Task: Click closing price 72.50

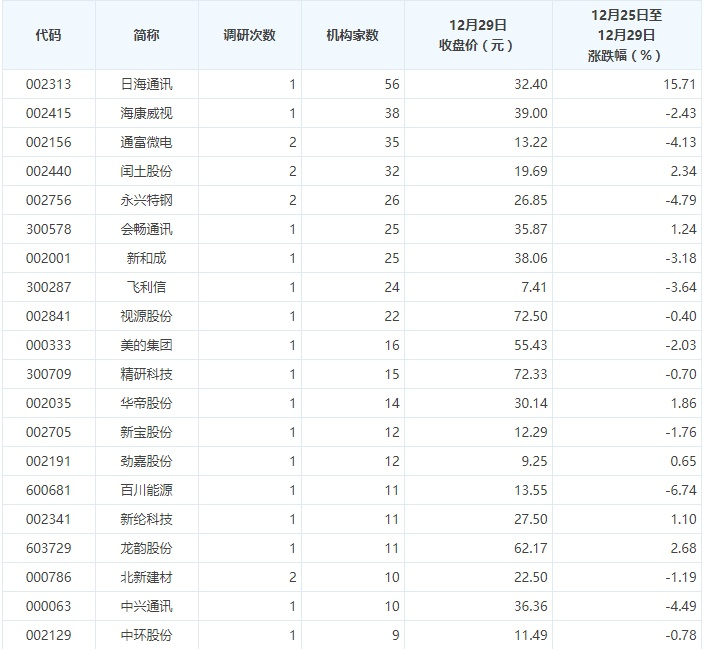Action: 531,316
